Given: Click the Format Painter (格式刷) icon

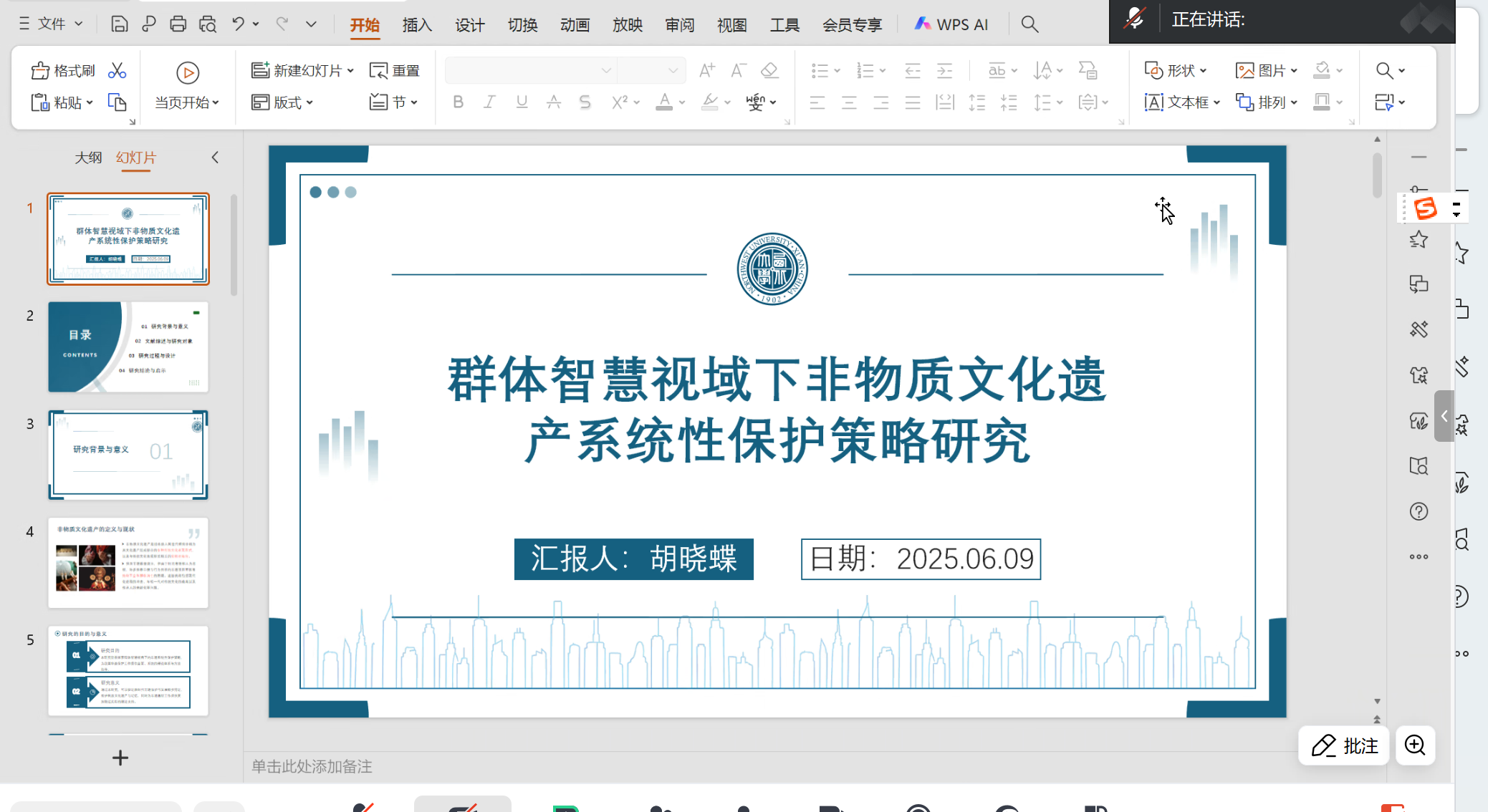Looking at the screenshot, I should (x=41, y=71).
